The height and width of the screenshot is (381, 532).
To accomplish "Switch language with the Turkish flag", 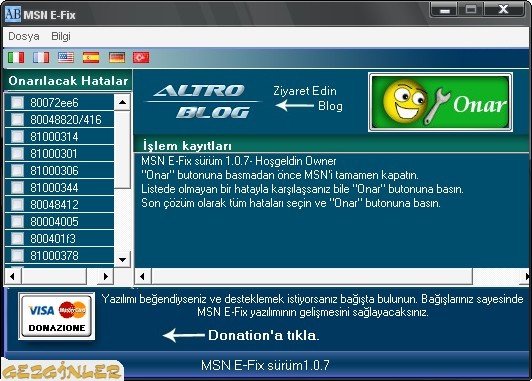I will (x=141, y=57).
